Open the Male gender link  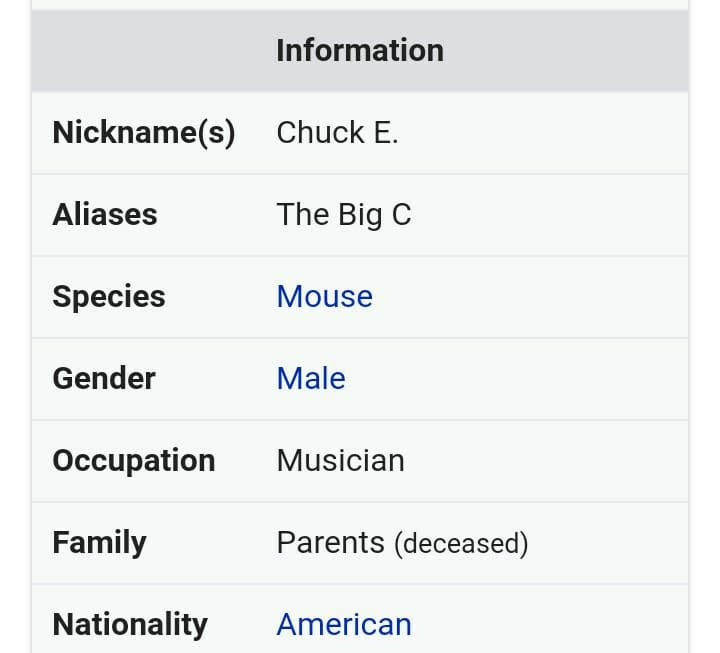click(x=311, y=378)
